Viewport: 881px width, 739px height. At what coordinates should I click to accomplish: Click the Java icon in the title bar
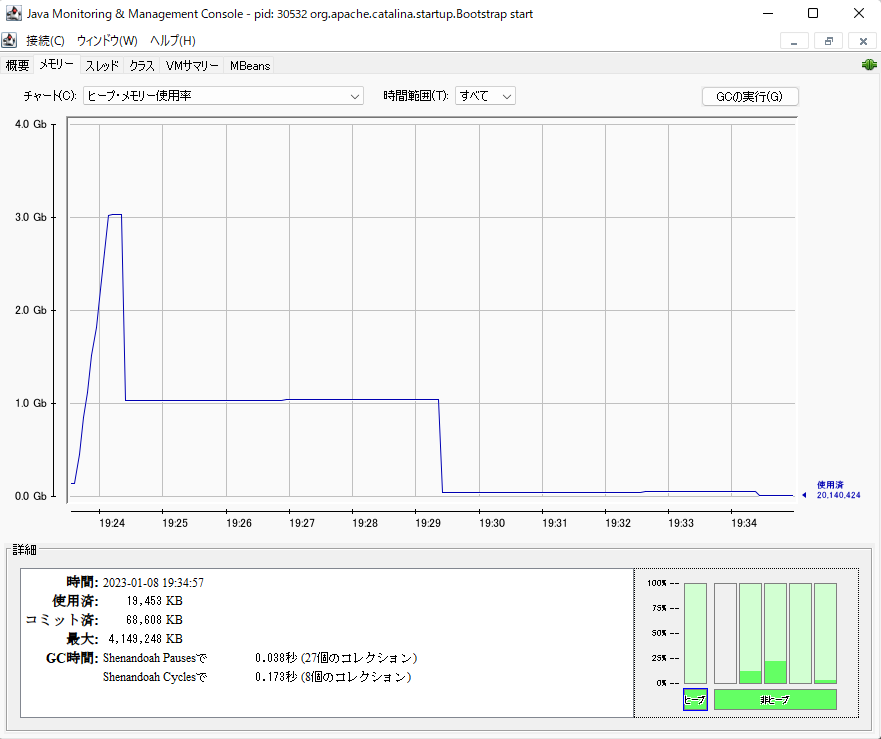(x=11, y=13)
